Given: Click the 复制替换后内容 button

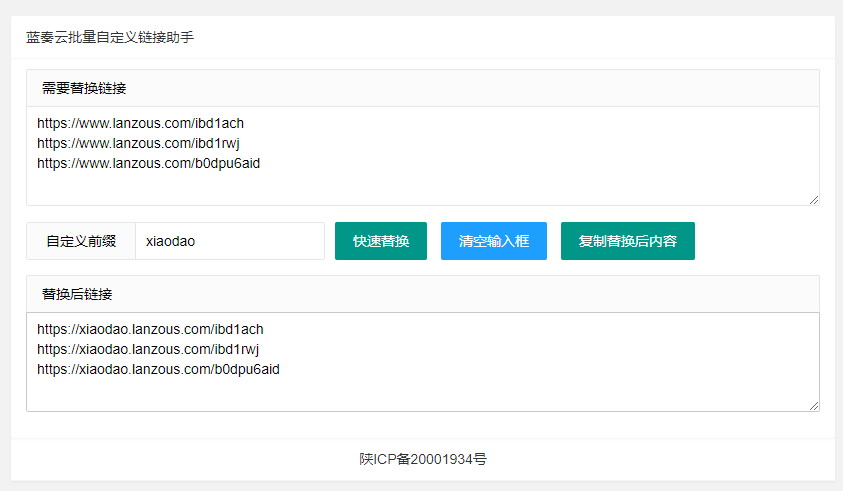Looking at the screenshot, I should 627,241.
